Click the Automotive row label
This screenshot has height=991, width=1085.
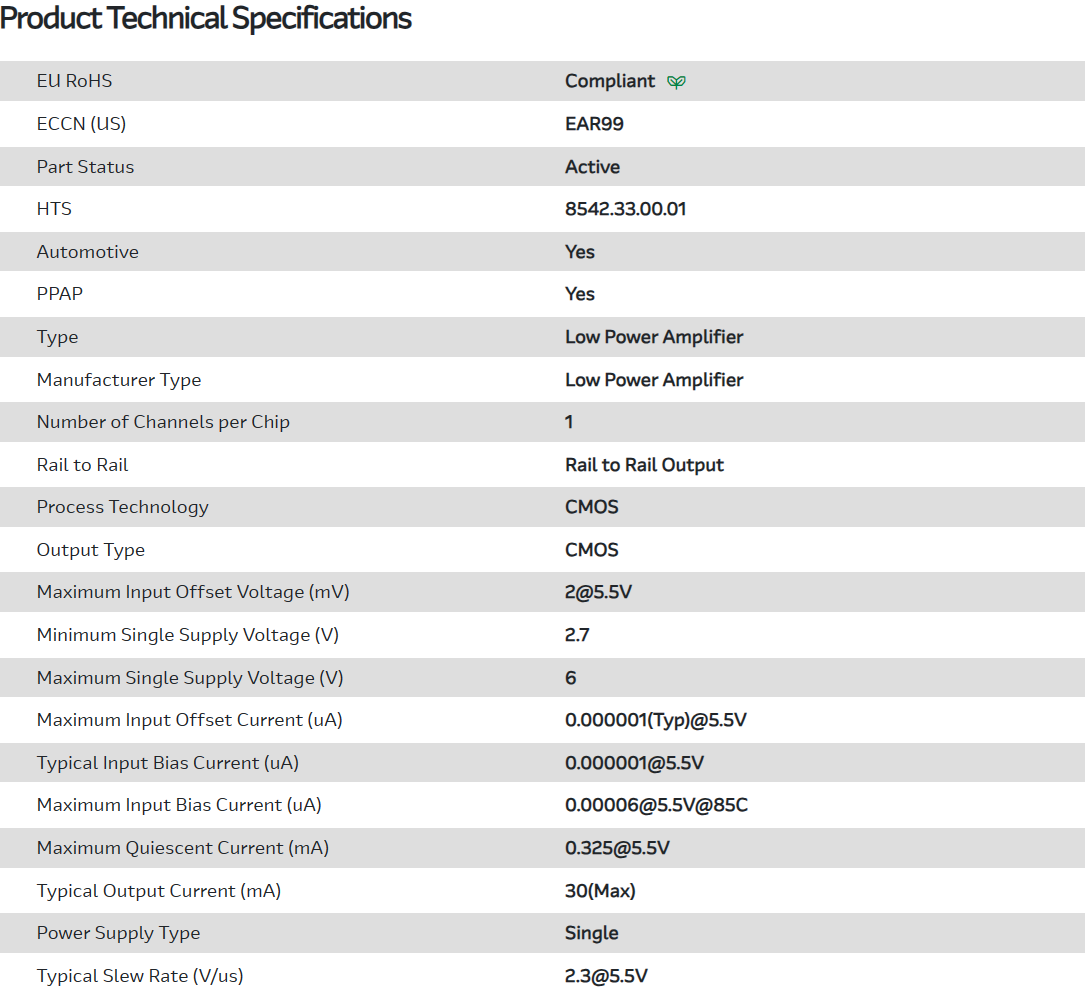click(x=88, y=252)
